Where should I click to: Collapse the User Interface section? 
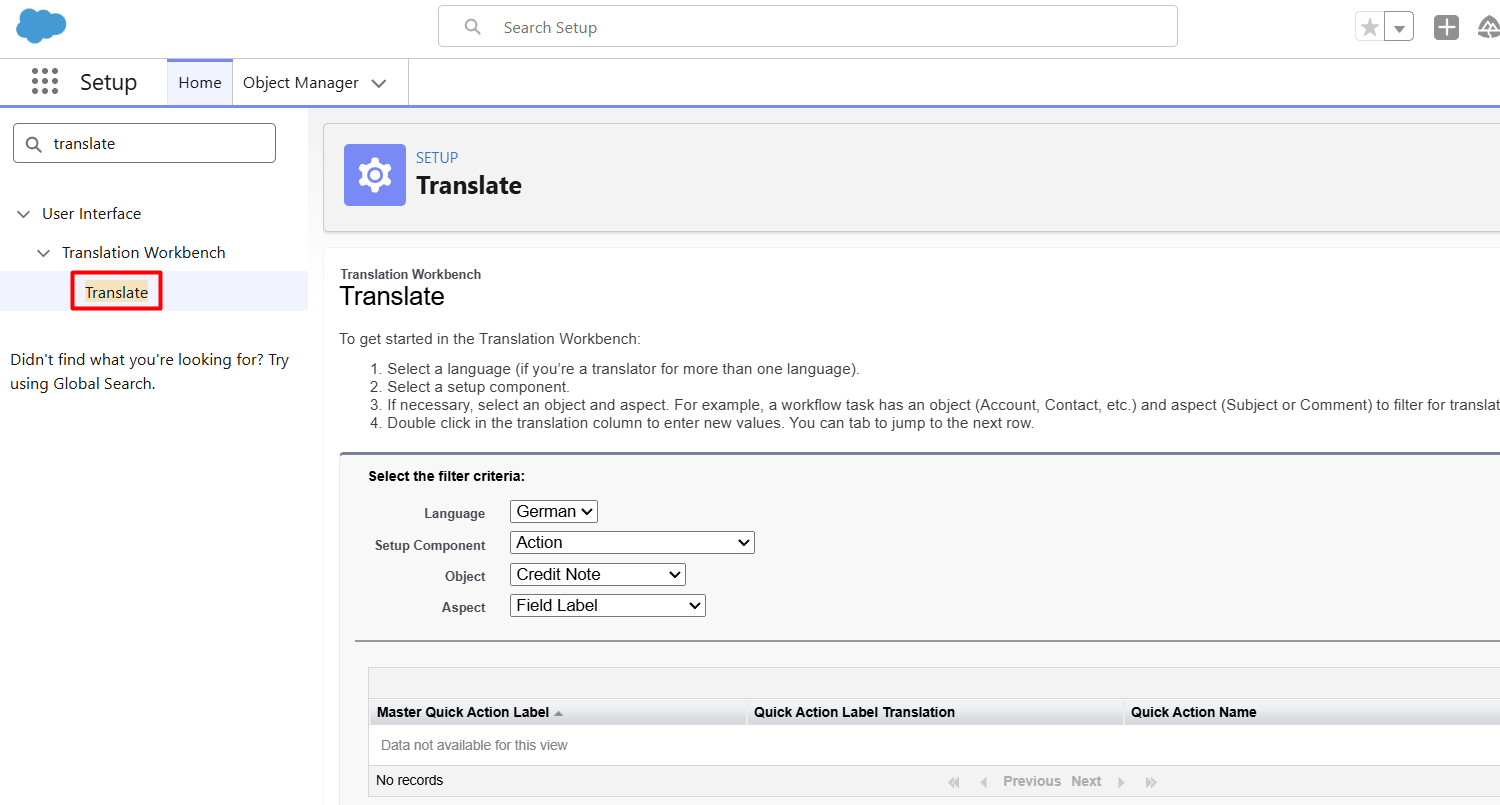24,214
